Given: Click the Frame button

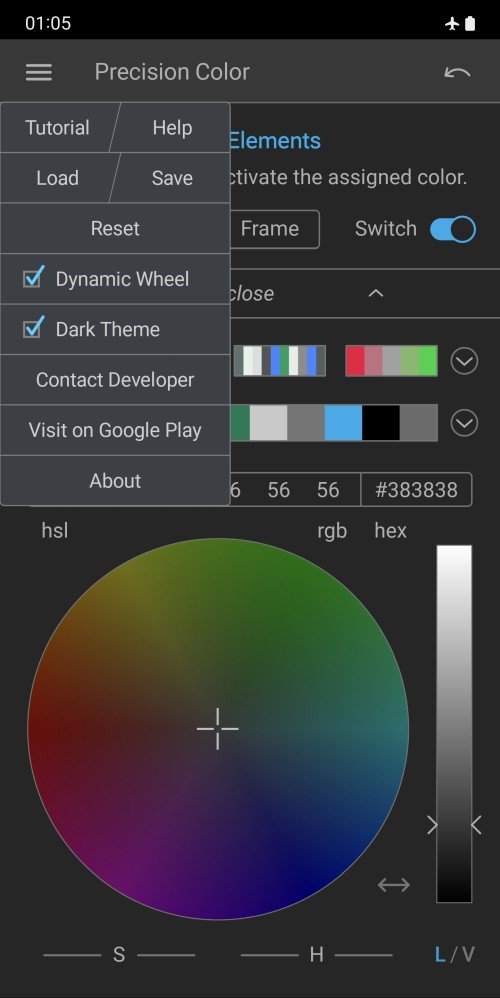Looking at the screenshot, I should (270, 228).
